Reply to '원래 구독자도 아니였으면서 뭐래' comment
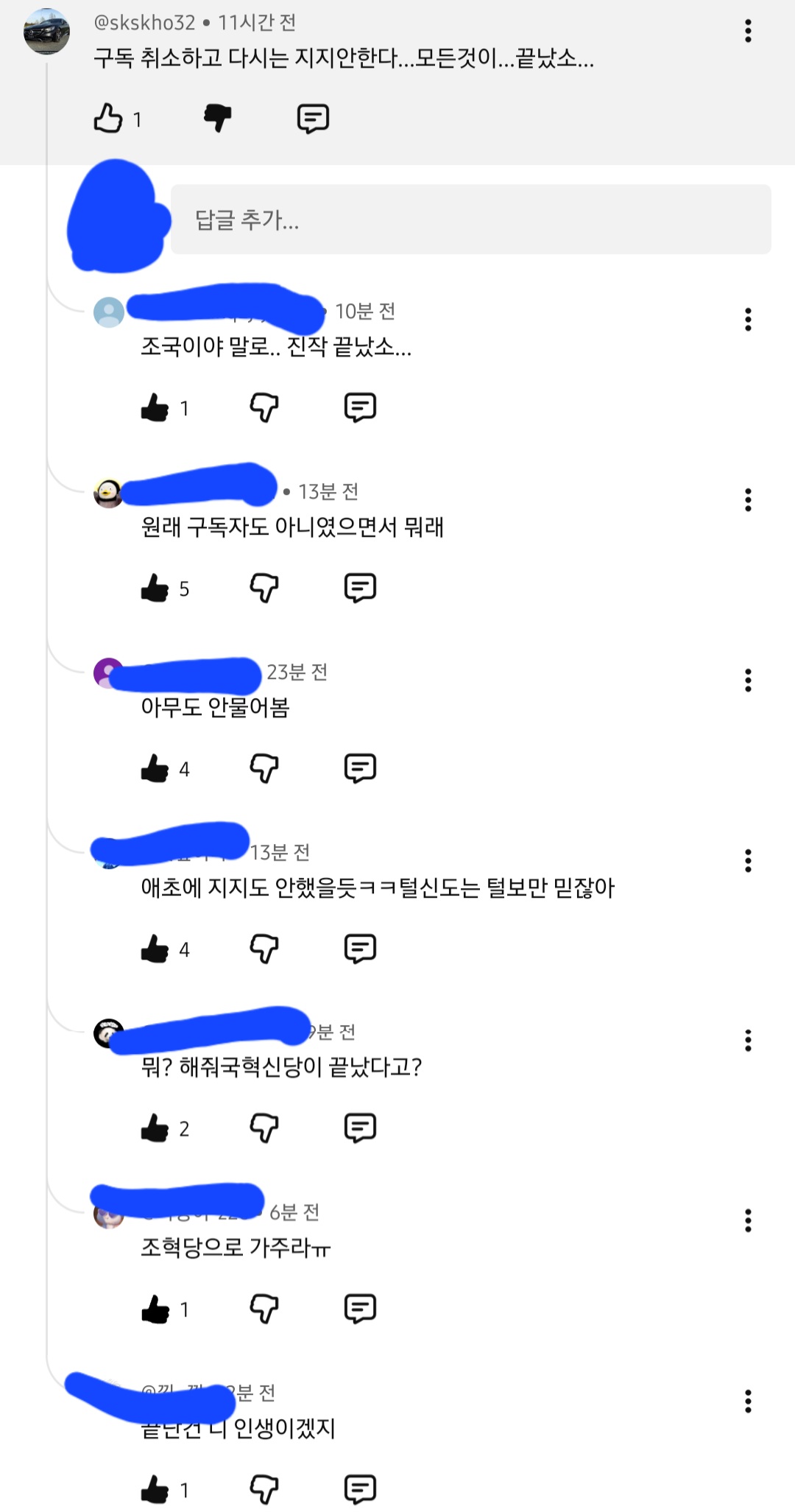The image size is (795, 1512). [x=360, y=588]
